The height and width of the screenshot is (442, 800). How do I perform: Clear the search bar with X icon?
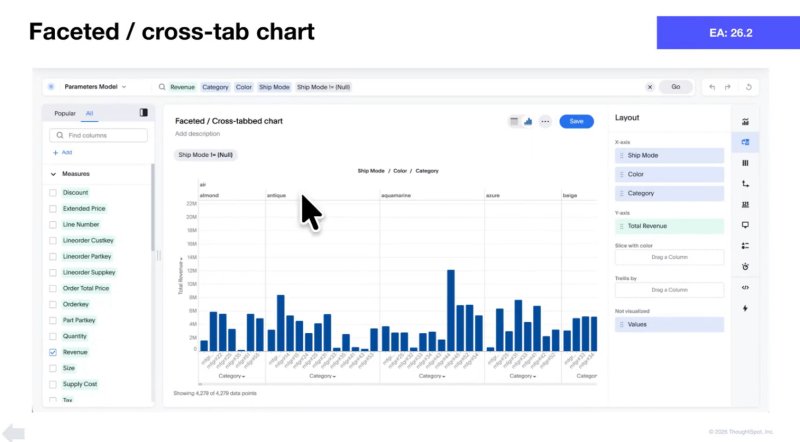tap(651, 87)
